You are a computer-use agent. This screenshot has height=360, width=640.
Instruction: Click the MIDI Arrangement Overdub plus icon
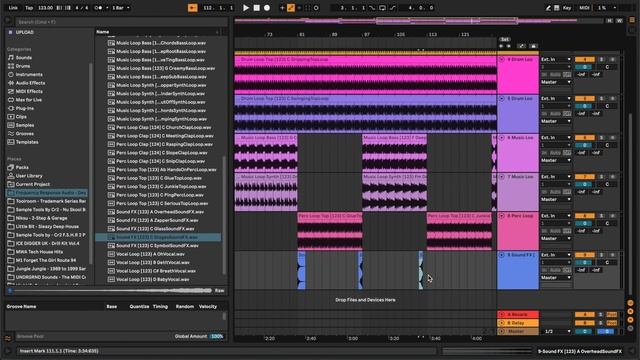click(282, 8)
